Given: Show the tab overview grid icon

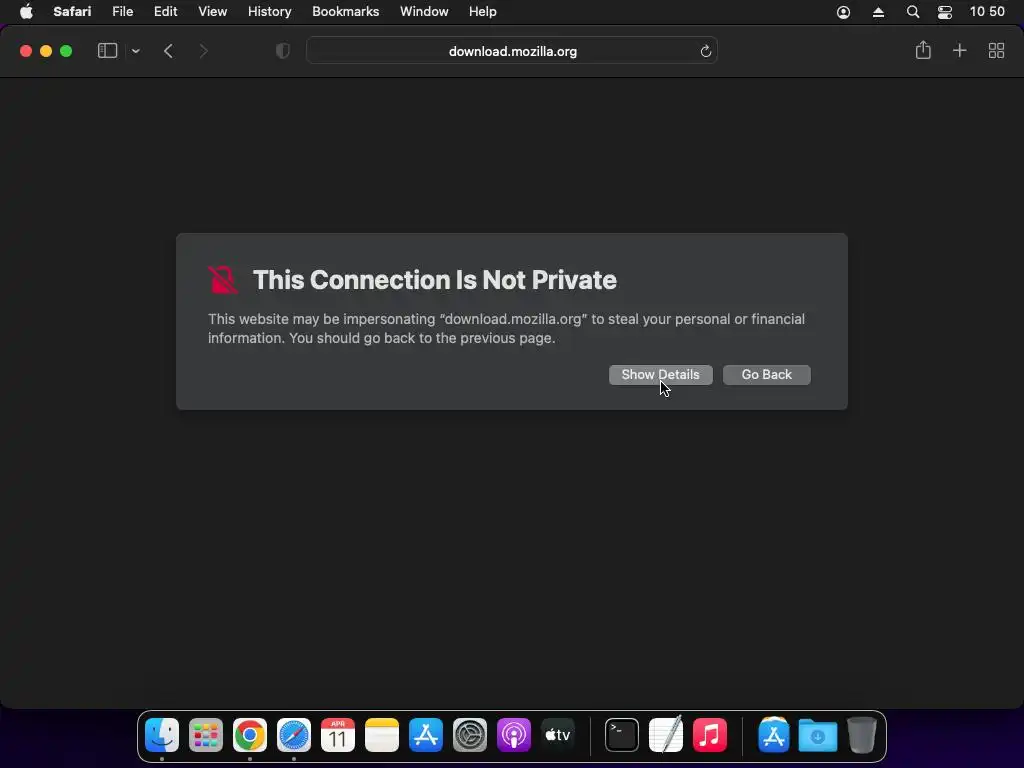Looking at the screenshot, I should 996,51.
